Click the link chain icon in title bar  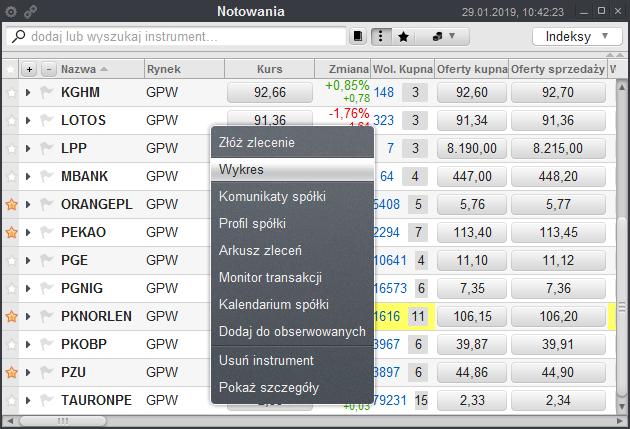point(31,11)
